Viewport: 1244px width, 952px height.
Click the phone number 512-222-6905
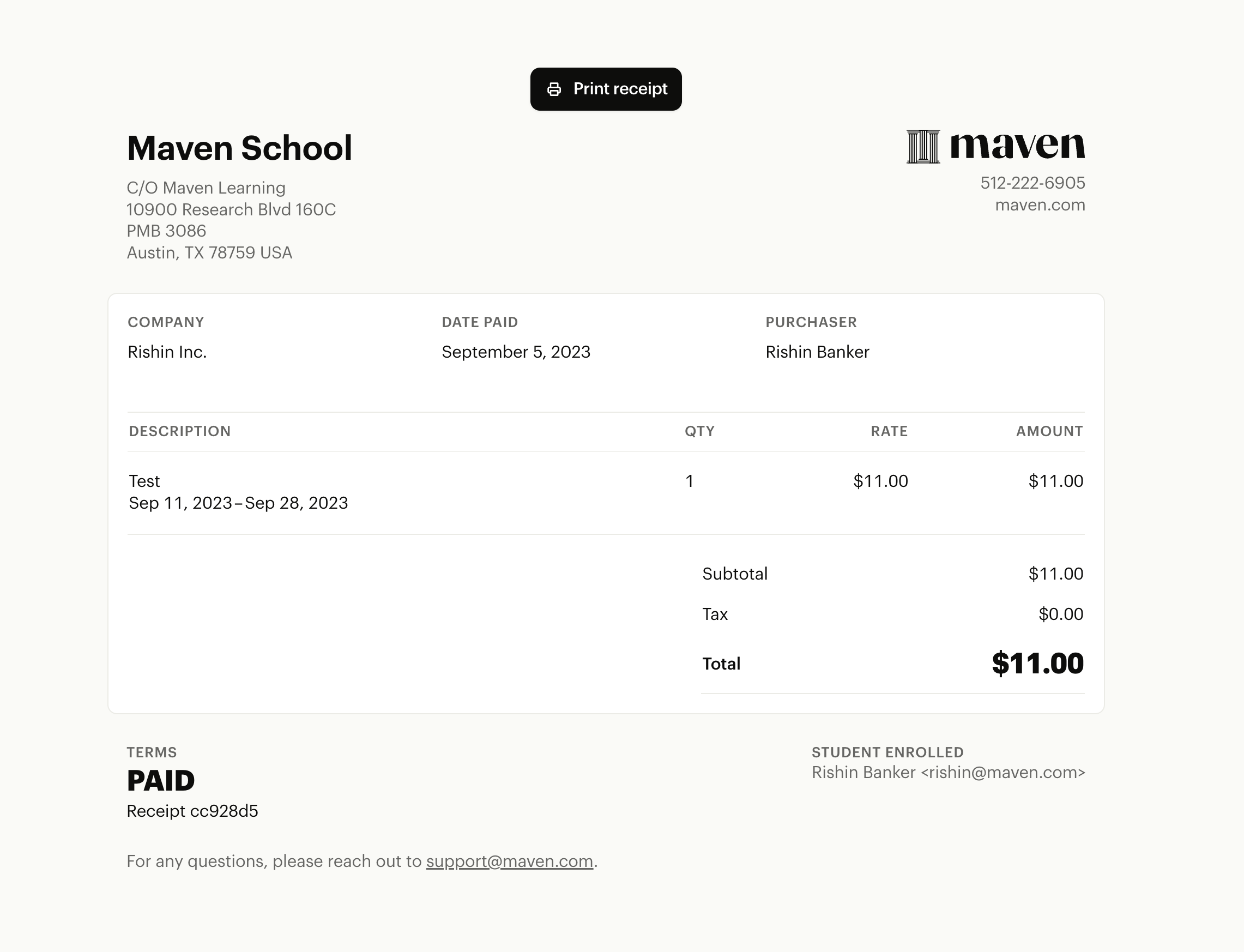coord(1032,183)
